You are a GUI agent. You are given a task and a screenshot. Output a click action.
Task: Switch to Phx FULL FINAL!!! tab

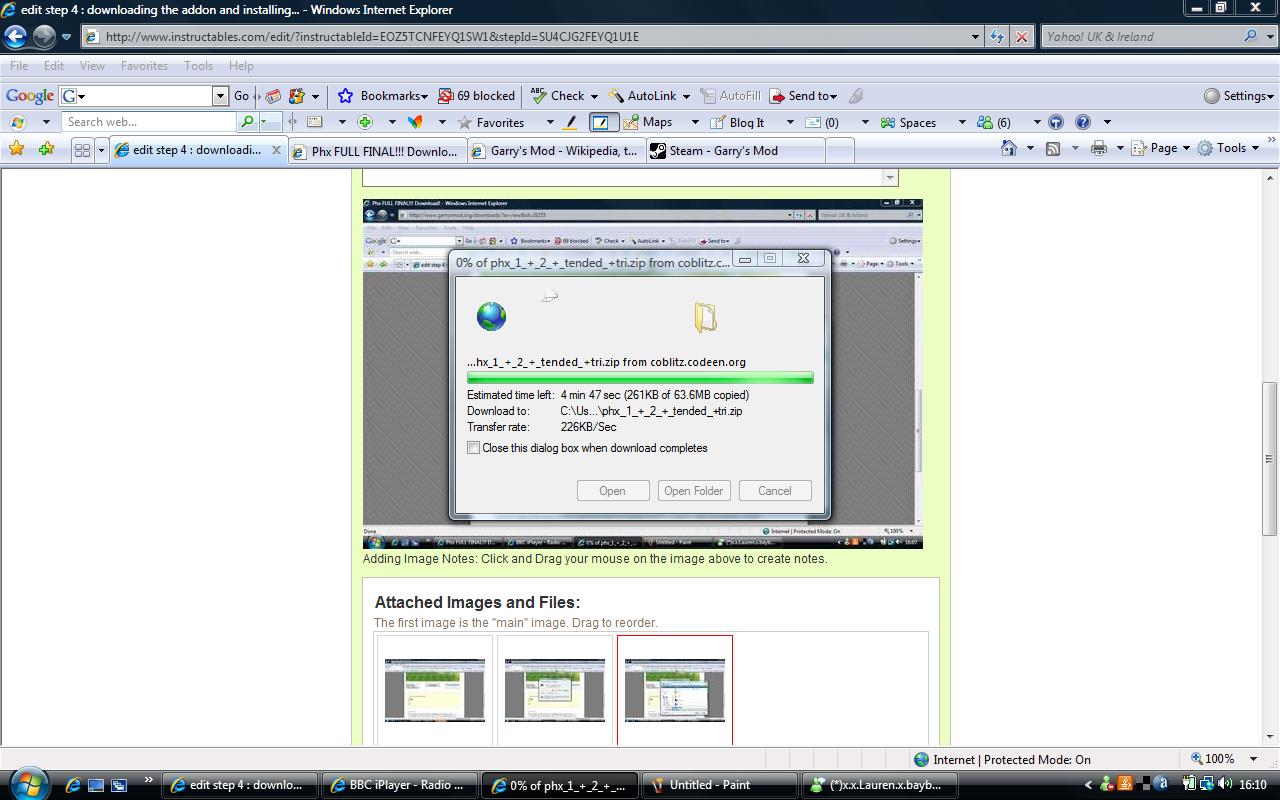point(376,151)
